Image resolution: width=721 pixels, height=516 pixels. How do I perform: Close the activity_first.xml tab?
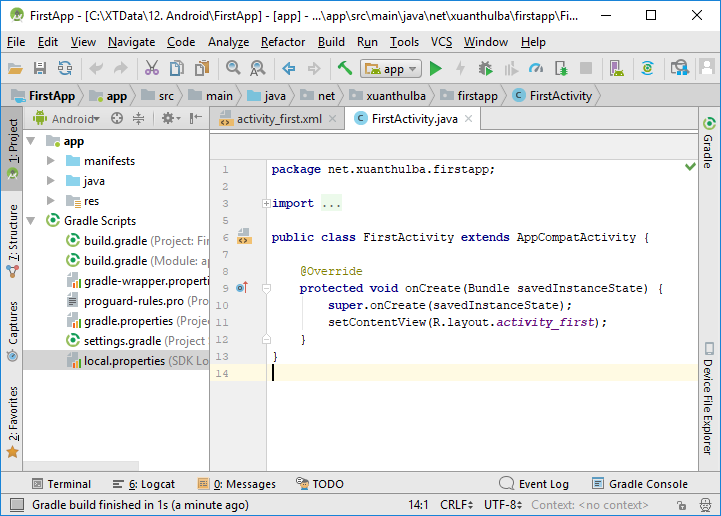point(332,119)
